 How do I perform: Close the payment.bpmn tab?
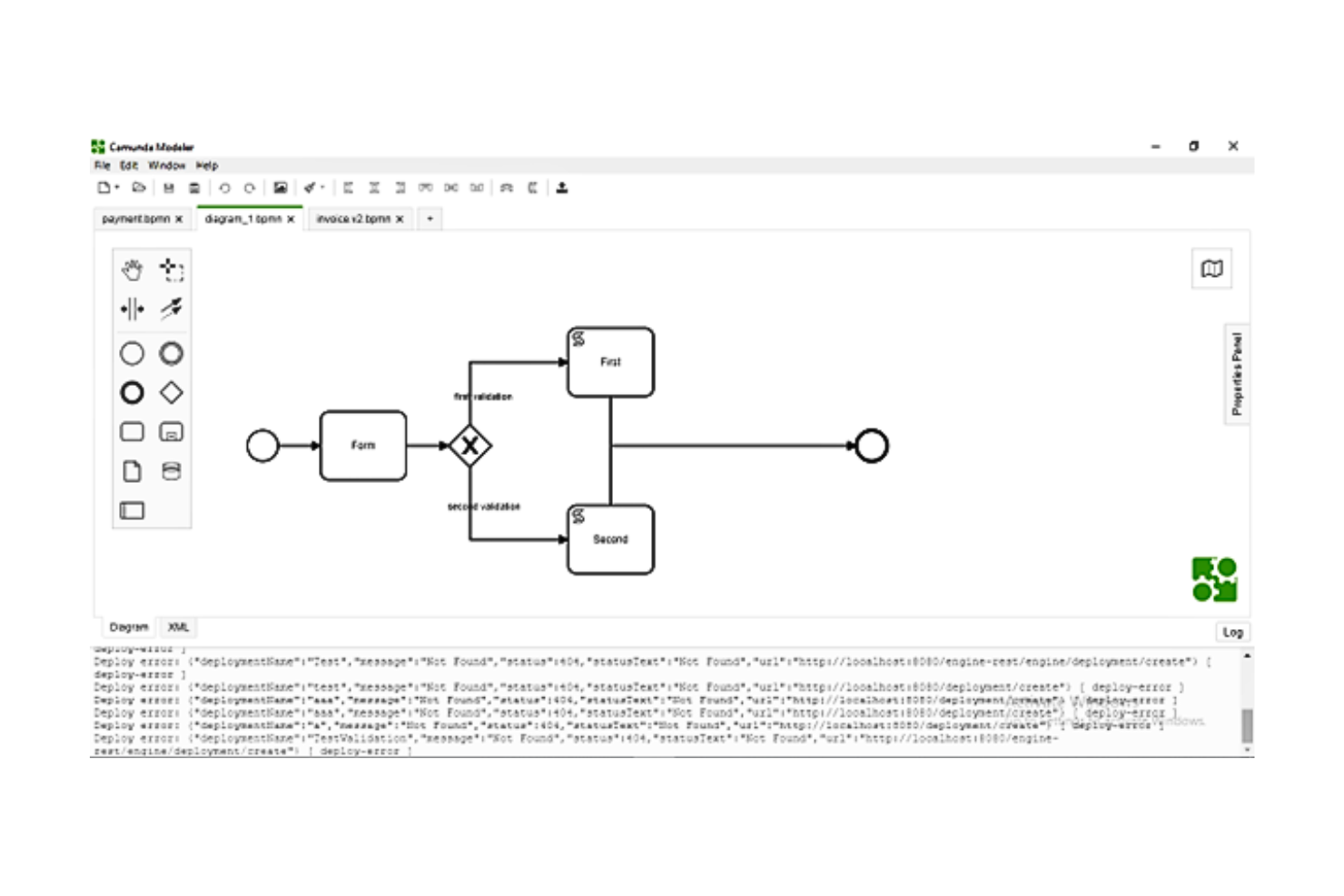pyautogui.click(x=179, y=219)
